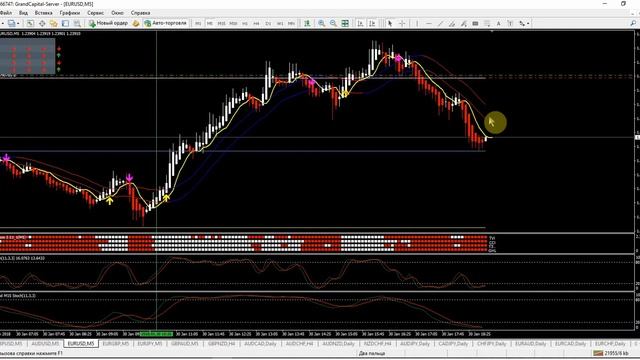Screen dimensions: 640x360
Task: Switch to AUDUSD,M5 chart tab
Action: tap(45, 344)
